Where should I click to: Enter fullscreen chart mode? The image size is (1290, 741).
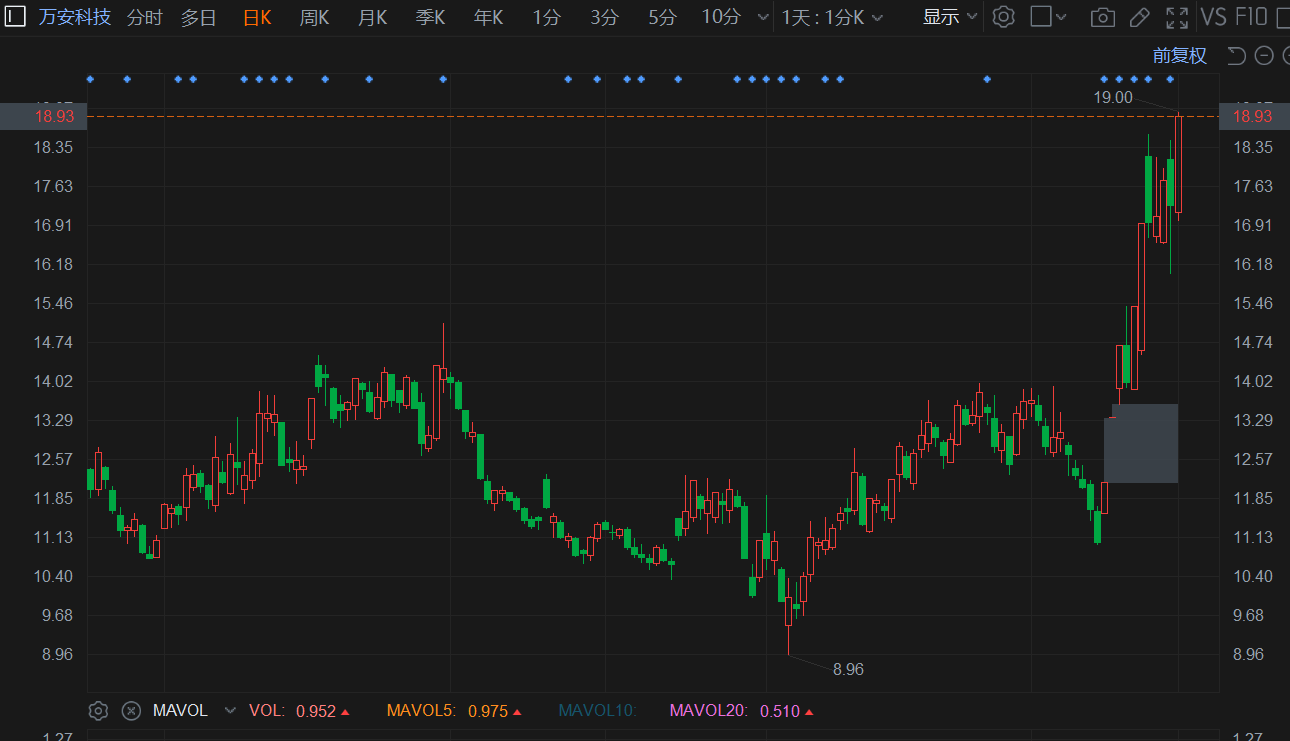(x=1177, y=17)
